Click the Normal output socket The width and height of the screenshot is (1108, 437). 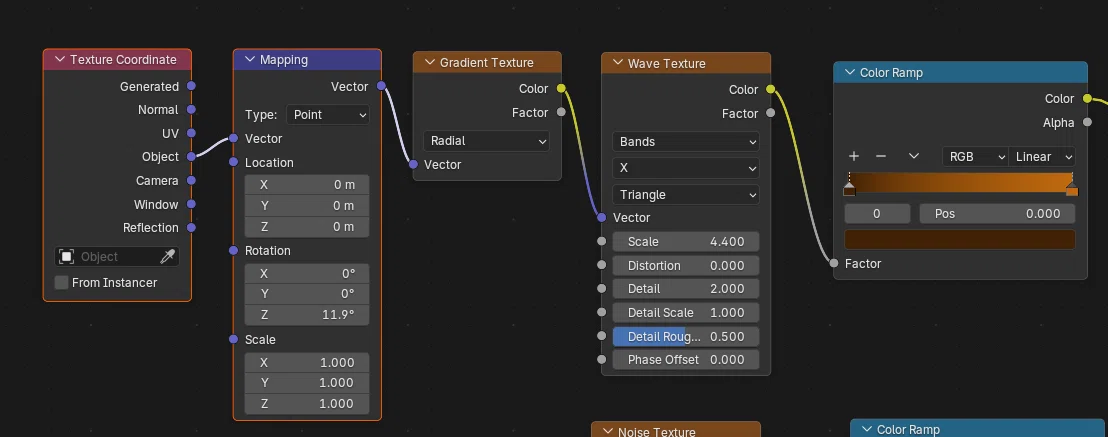191,110
